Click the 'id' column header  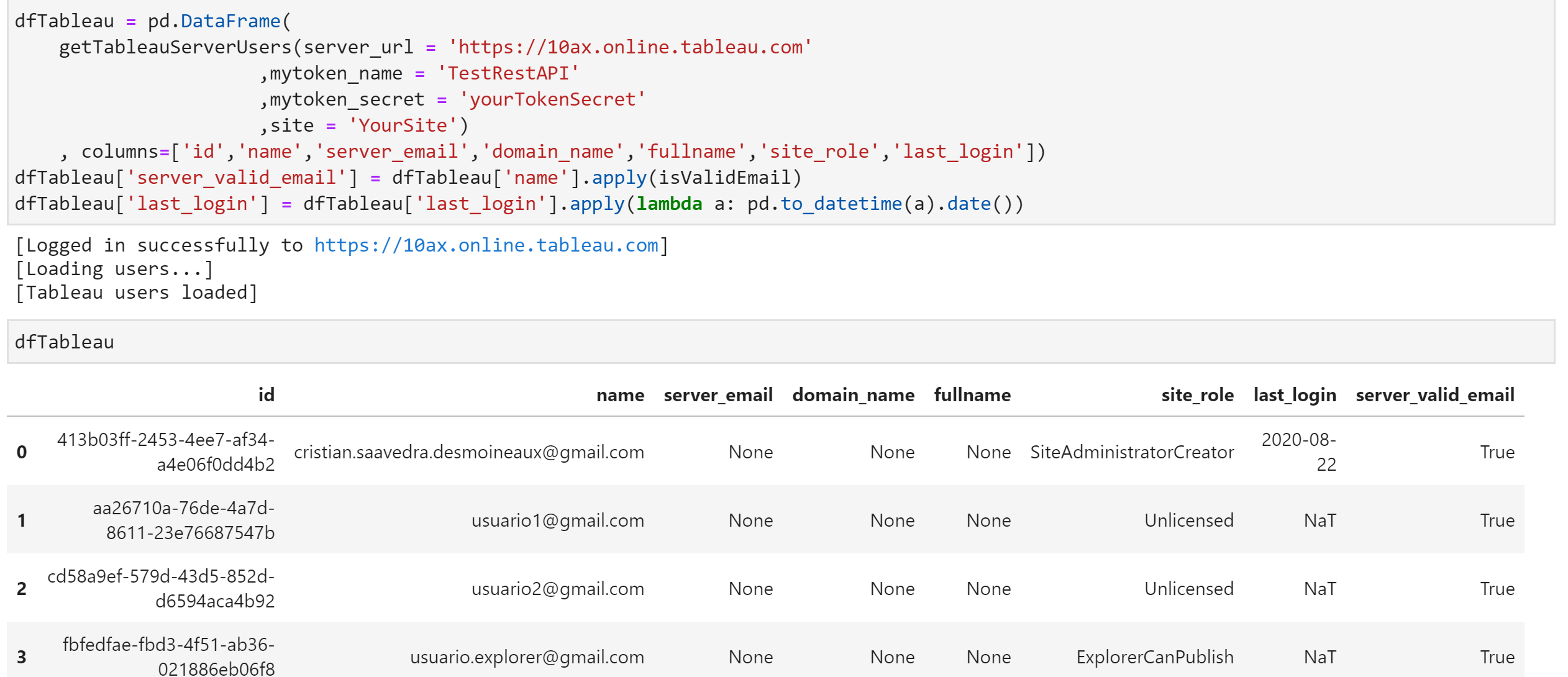266,395
